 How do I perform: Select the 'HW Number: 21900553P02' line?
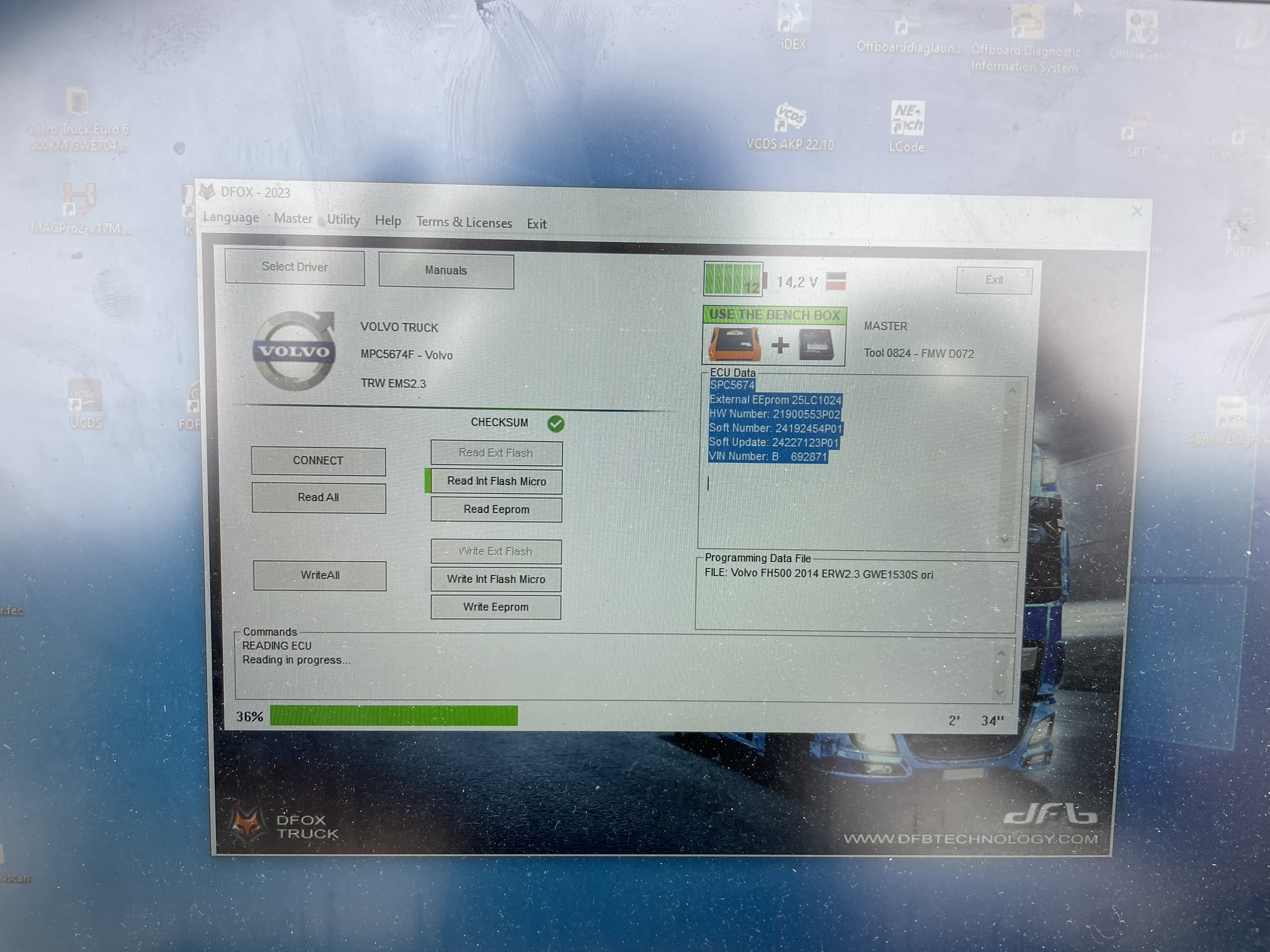775,414
